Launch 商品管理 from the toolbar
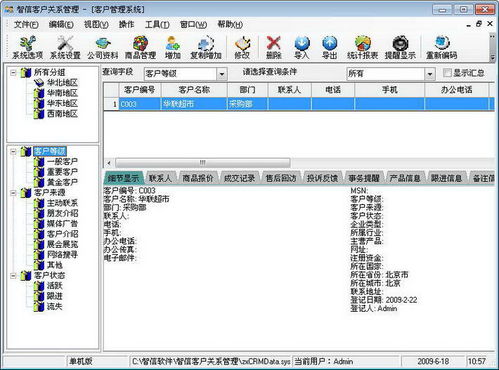The width and height of the screenshot is (499, 370). [x=140, y=48]
